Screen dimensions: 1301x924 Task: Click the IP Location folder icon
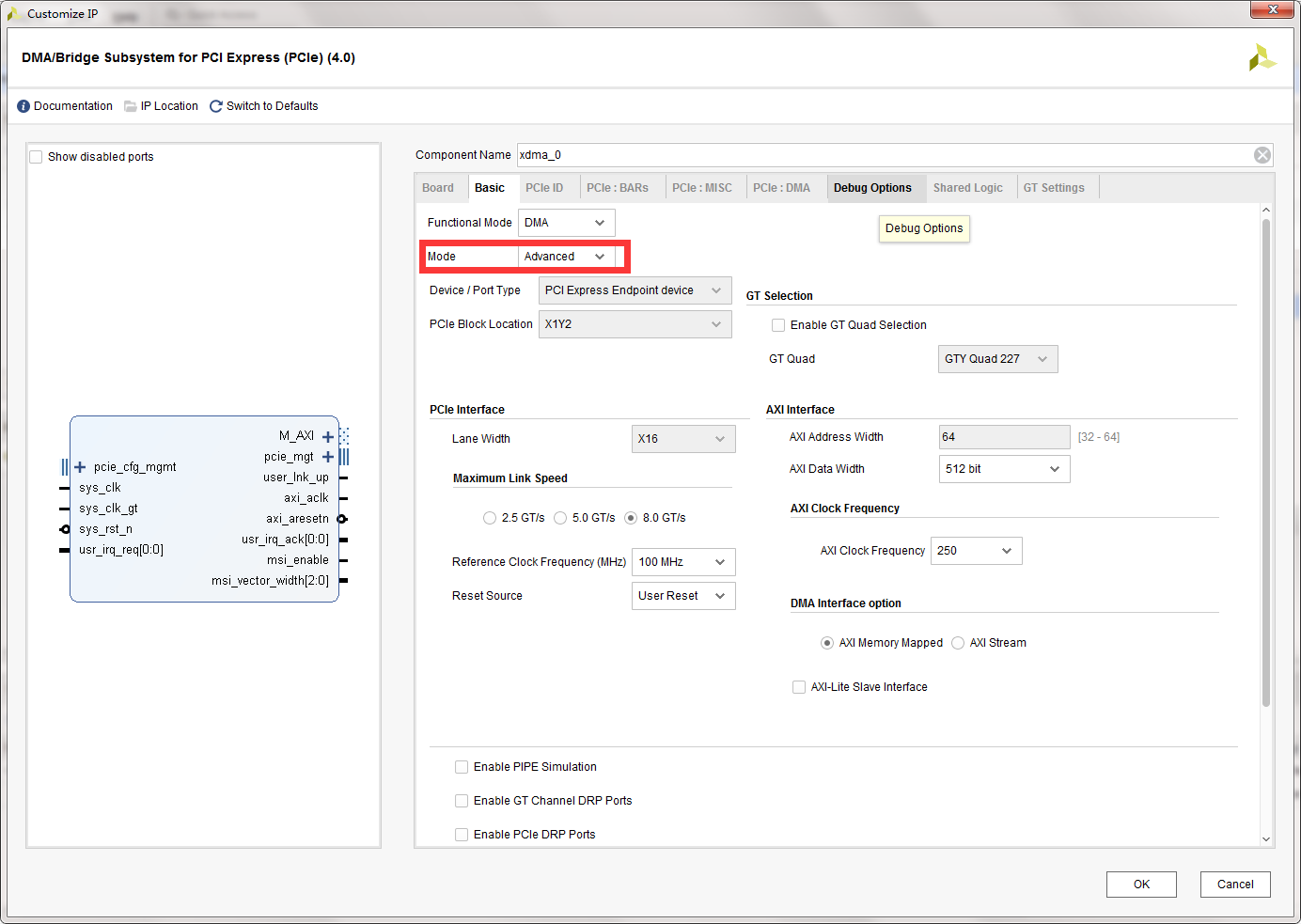[131, 106]
